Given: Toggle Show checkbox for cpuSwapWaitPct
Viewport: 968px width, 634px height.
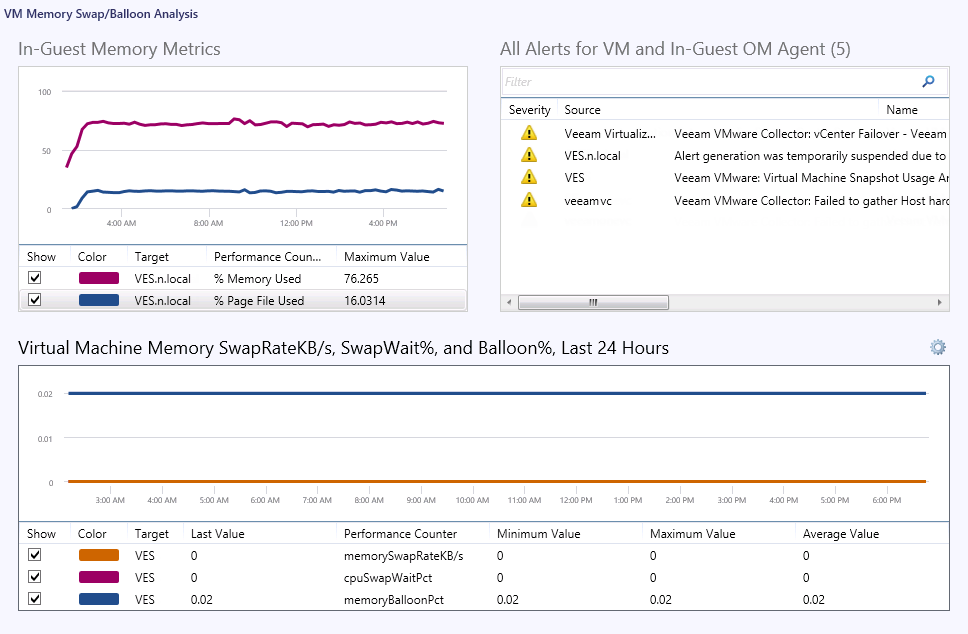Looking at the screenshot, I should pos(35,577).
